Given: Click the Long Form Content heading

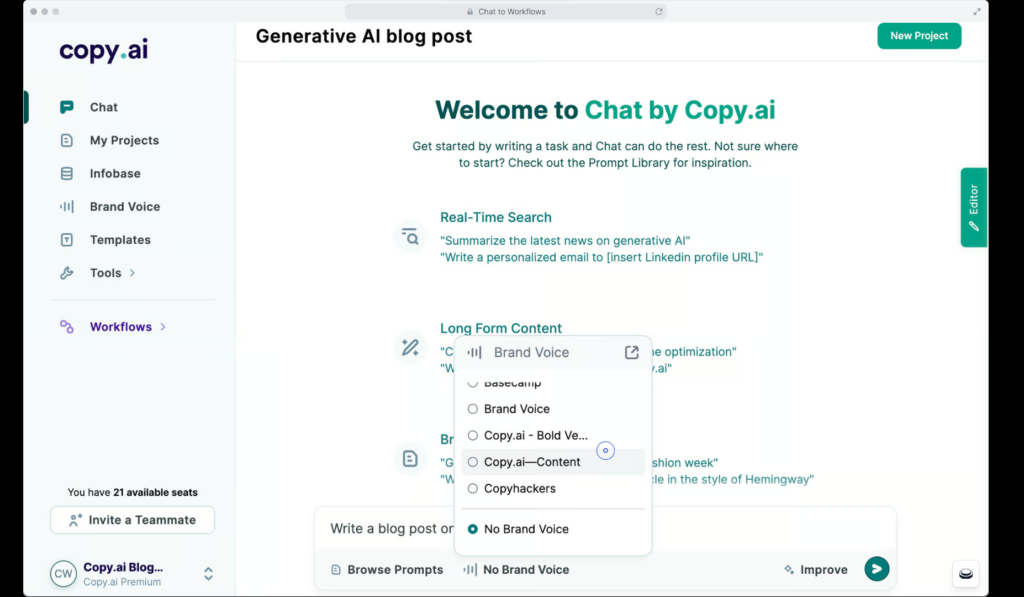Looking at the screenshot, I should coord(501,329).
